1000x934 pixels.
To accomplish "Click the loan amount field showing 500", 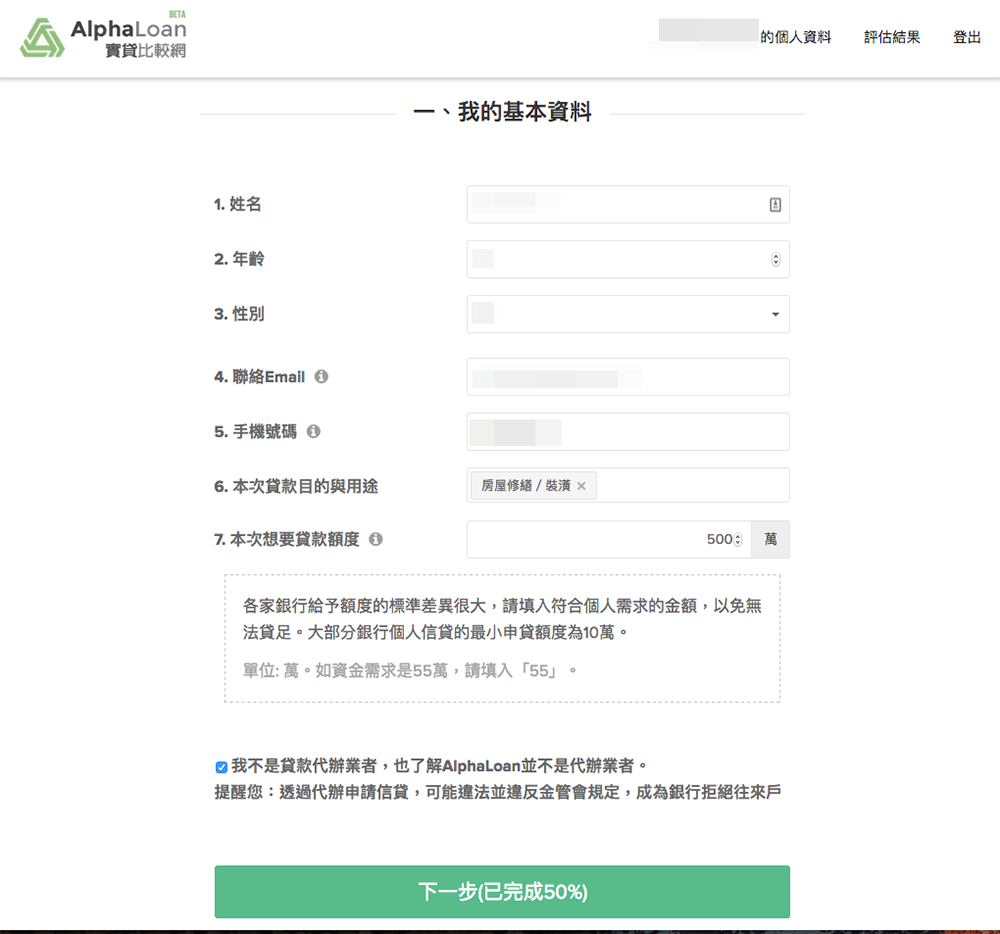I will 608,539.
